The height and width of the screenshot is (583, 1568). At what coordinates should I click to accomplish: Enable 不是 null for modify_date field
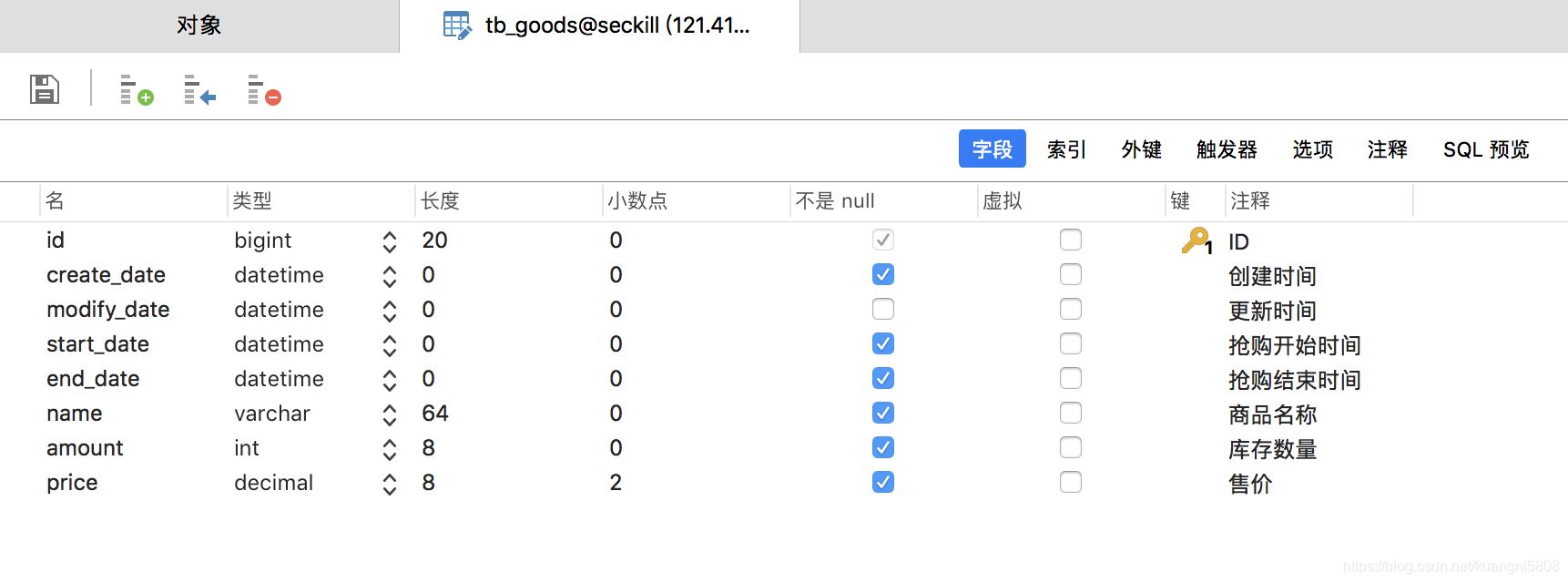(x=882, y=309)
